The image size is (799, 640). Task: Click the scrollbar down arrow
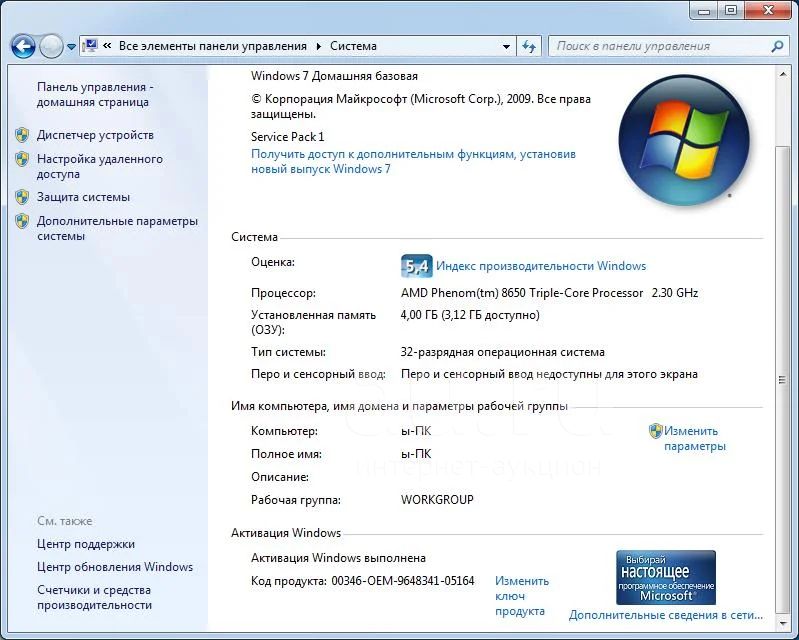(782, 623)
